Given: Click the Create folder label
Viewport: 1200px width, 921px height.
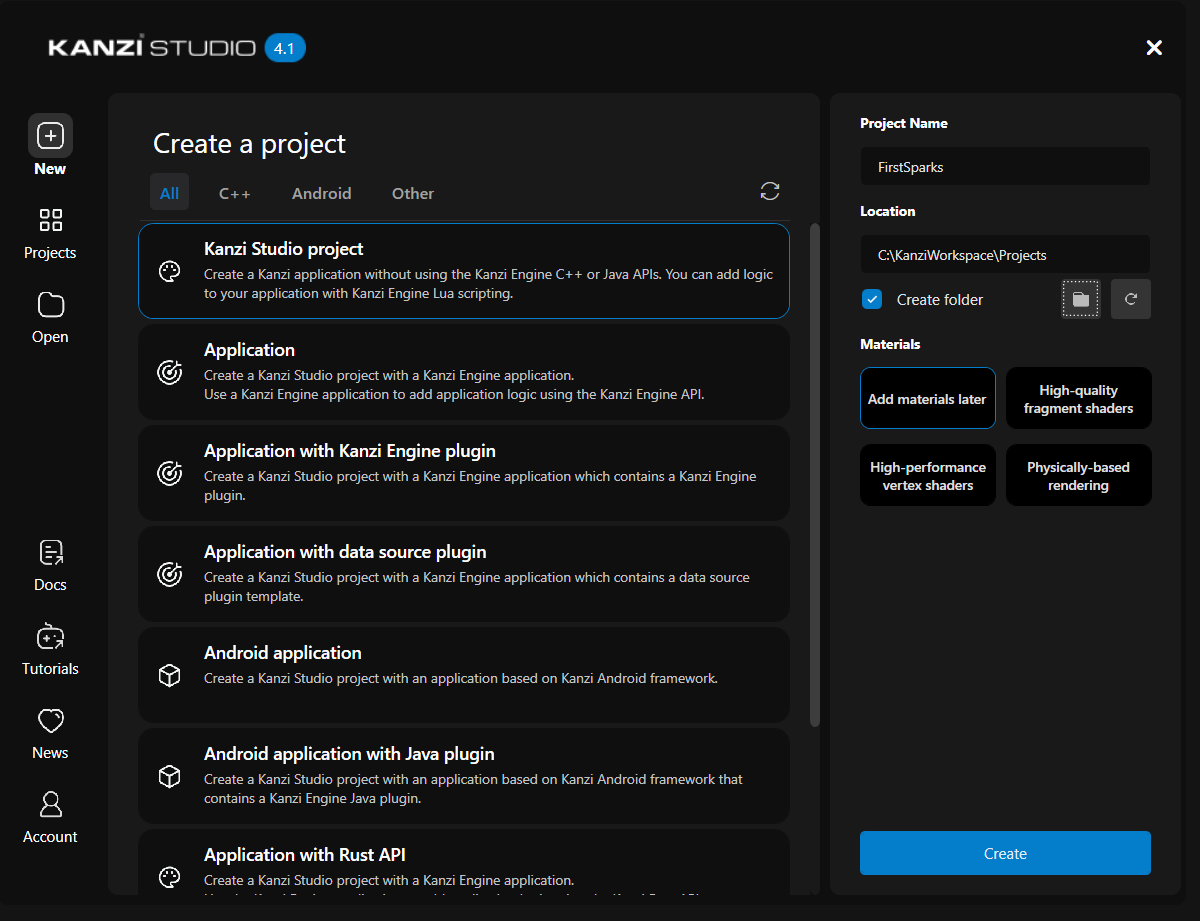Looking at the screenshot, I should pos(940,300).
